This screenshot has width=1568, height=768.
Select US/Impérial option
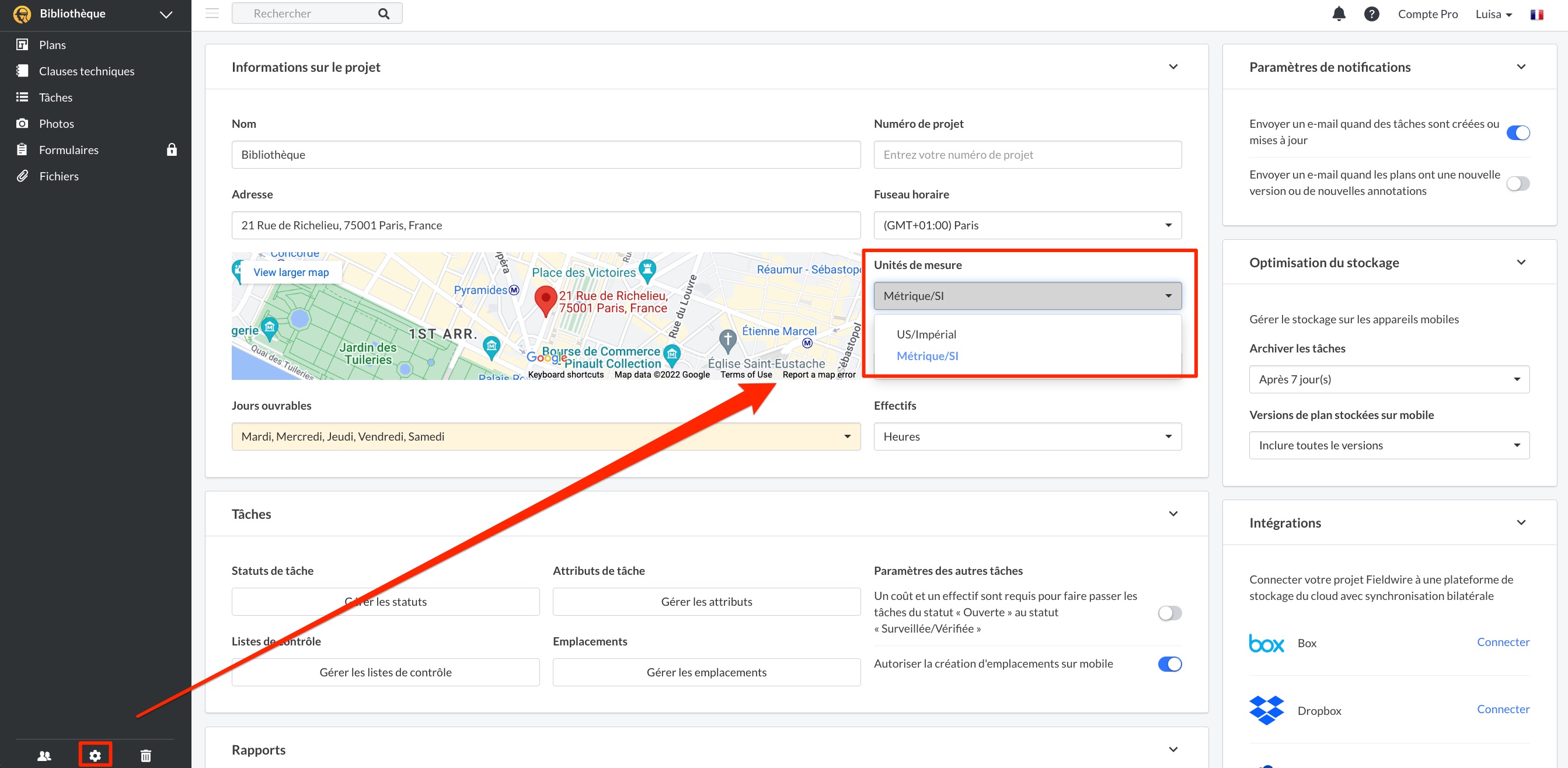[926, 334]
